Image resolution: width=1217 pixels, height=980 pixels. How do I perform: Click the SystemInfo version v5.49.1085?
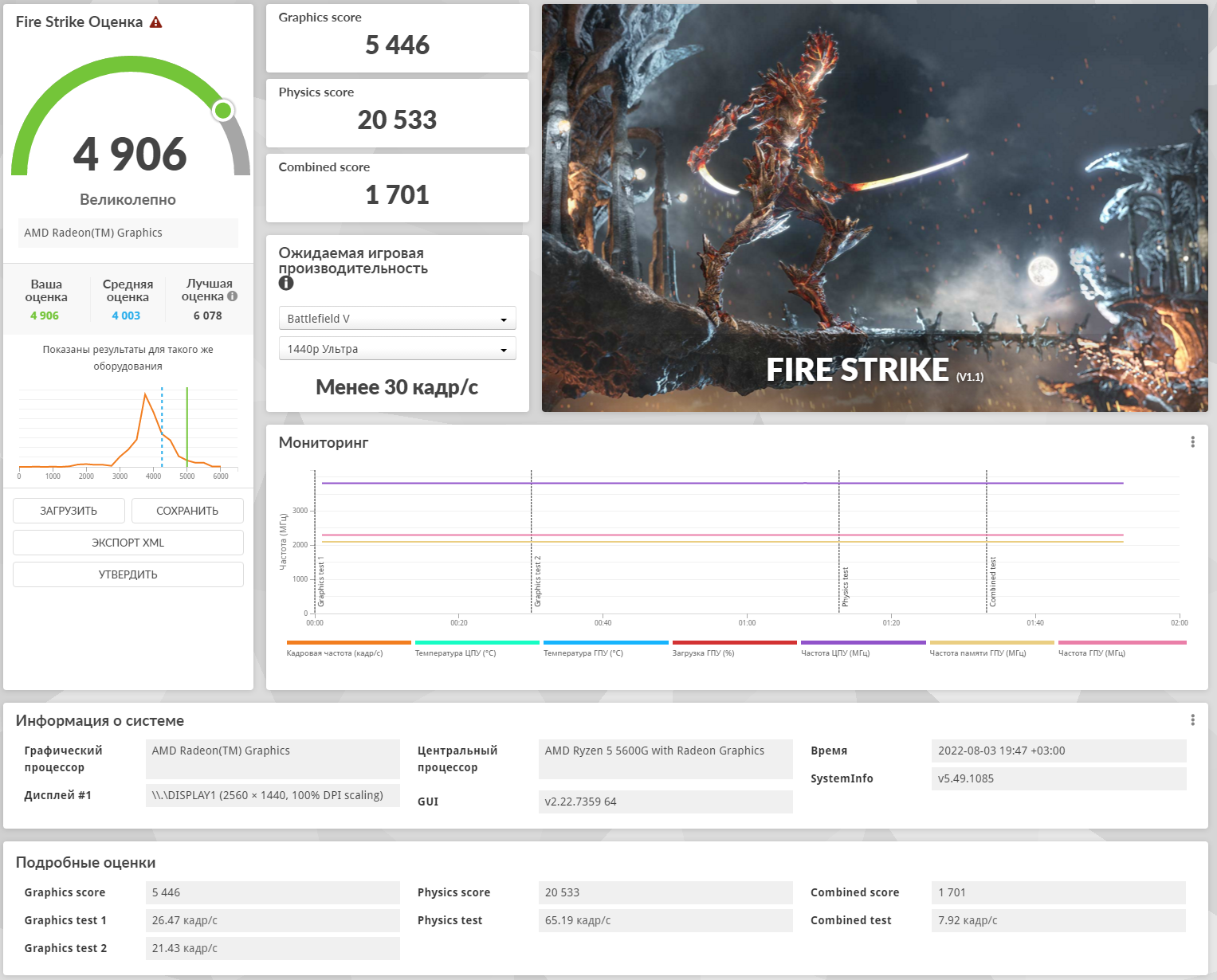click(1058, 778)
